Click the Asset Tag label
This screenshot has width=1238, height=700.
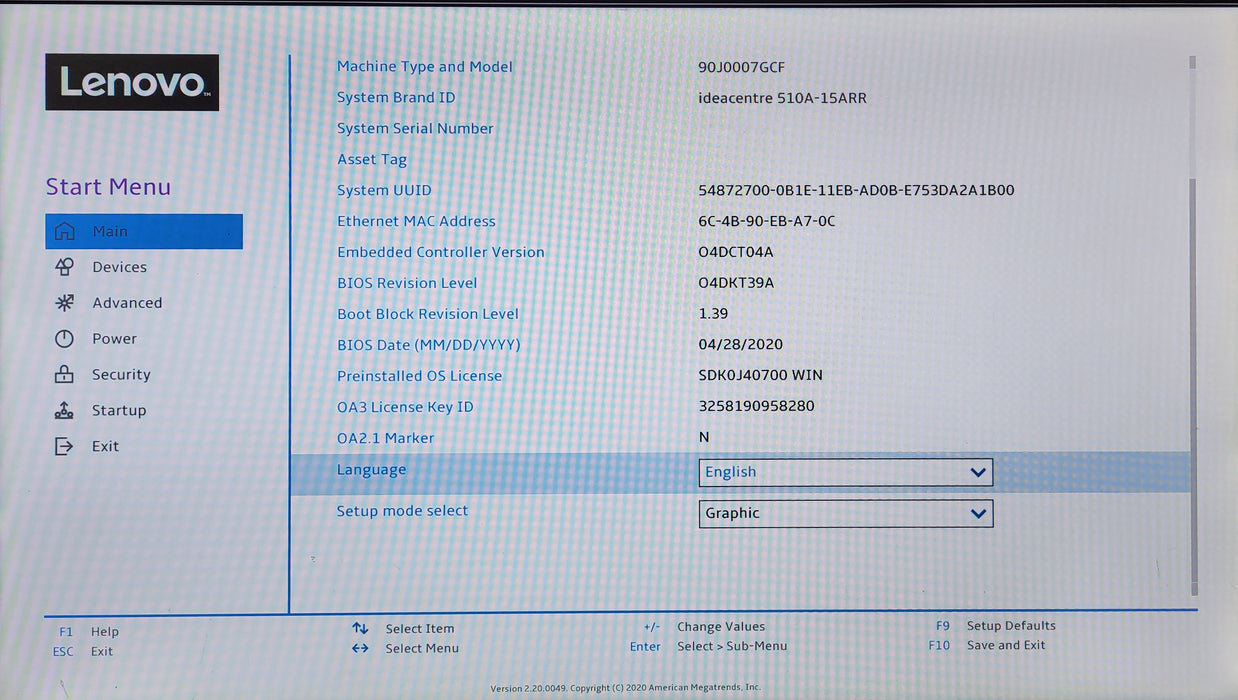pyautogui.click(x=372, y=160)
